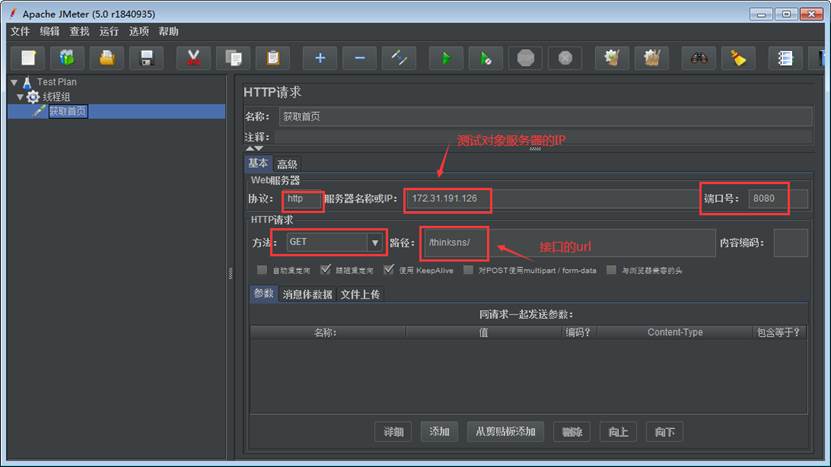Click the collapse arrows below 注释
The height and width of the screenshot is (467, 831).
coord(254,148)
